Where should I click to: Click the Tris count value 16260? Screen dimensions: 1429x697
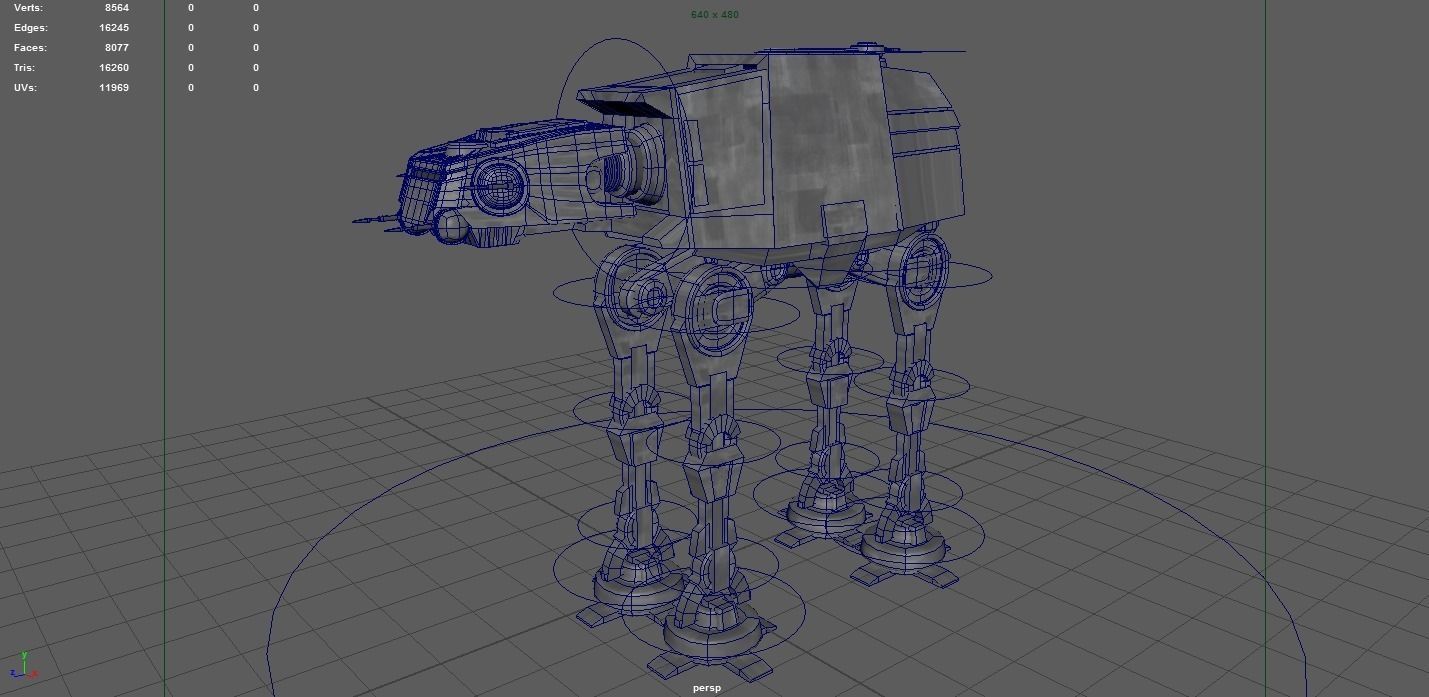click(114, 68)
